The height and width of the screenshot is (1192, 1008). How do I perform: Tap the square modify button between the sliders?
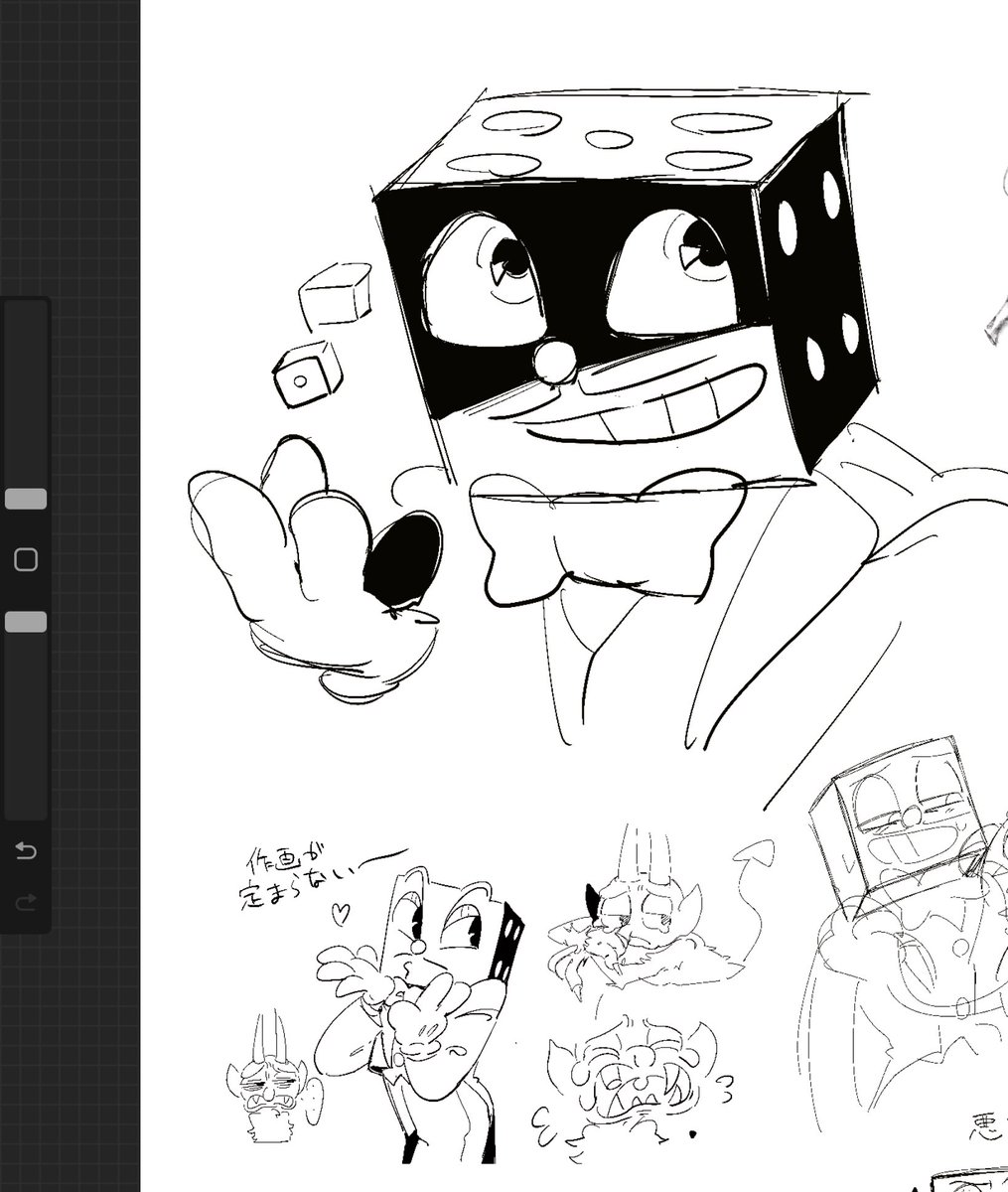pos(26,560)
